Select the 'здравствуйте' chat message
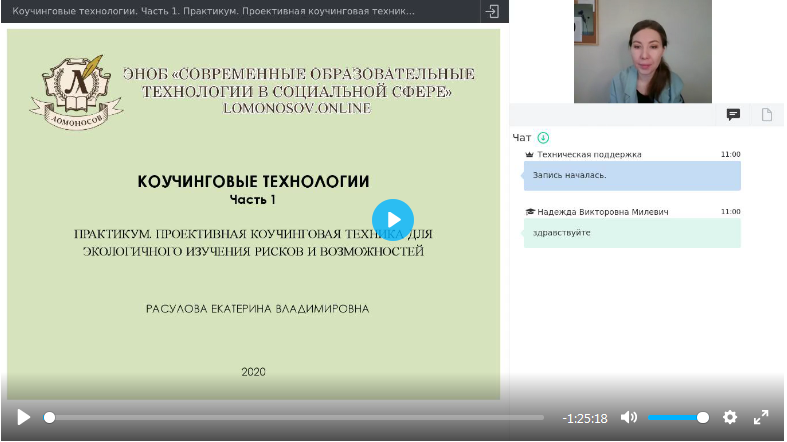Screen dimensions: 787x442 coord(631,233)
